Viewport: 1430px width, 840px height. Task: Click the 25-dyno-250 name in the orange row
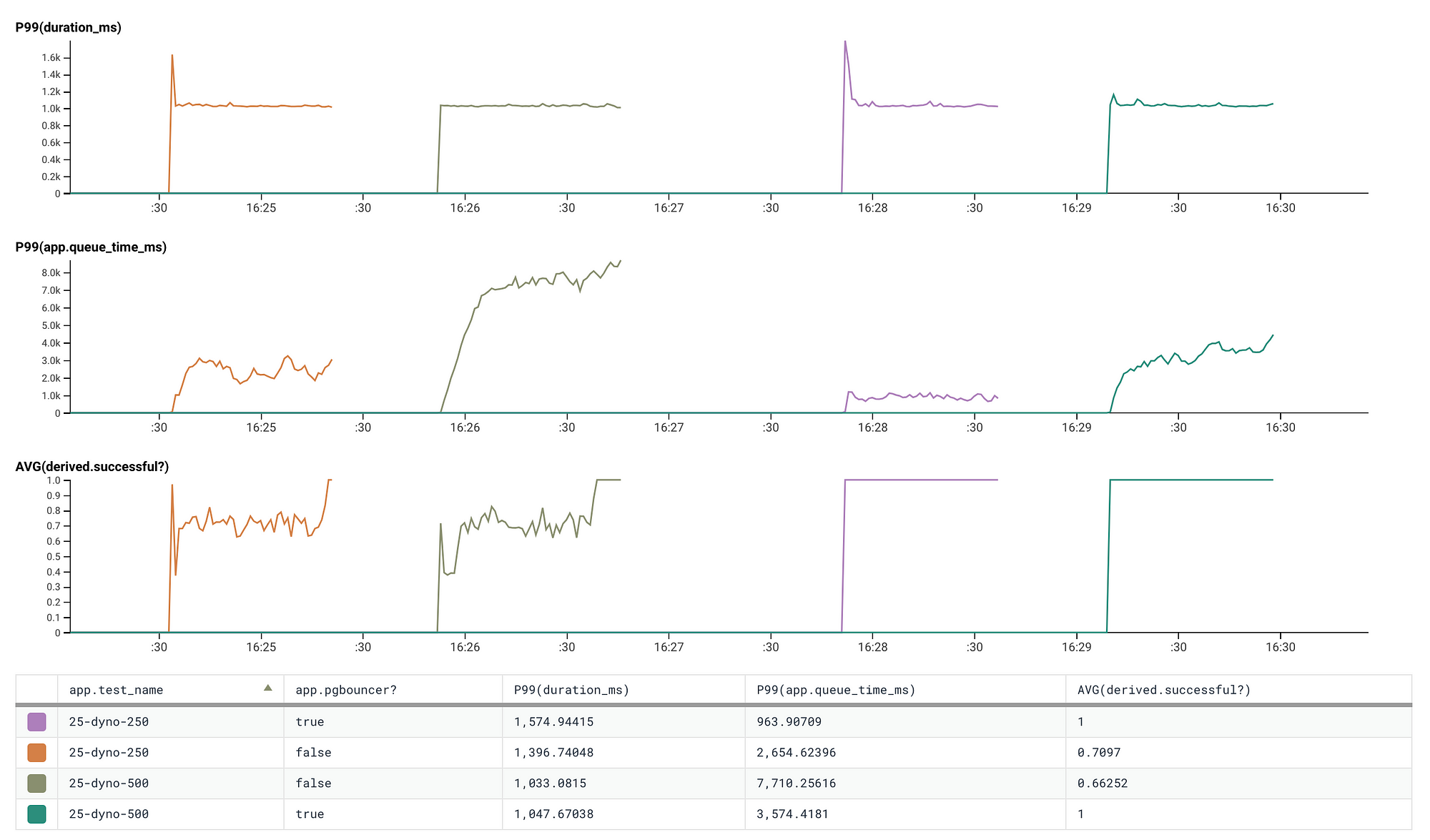click(109, 753)
